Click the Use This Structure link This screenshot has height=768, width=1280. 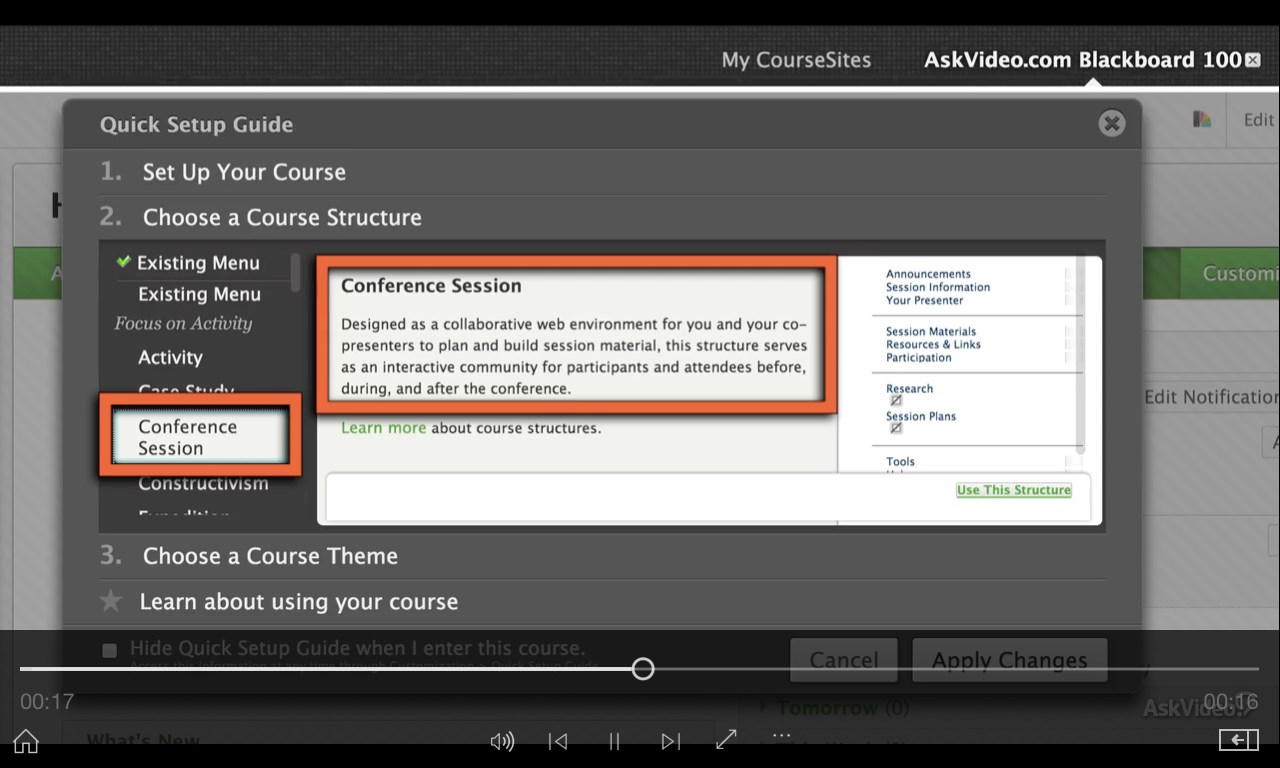pyautogui.click(x=1013, y=490)
